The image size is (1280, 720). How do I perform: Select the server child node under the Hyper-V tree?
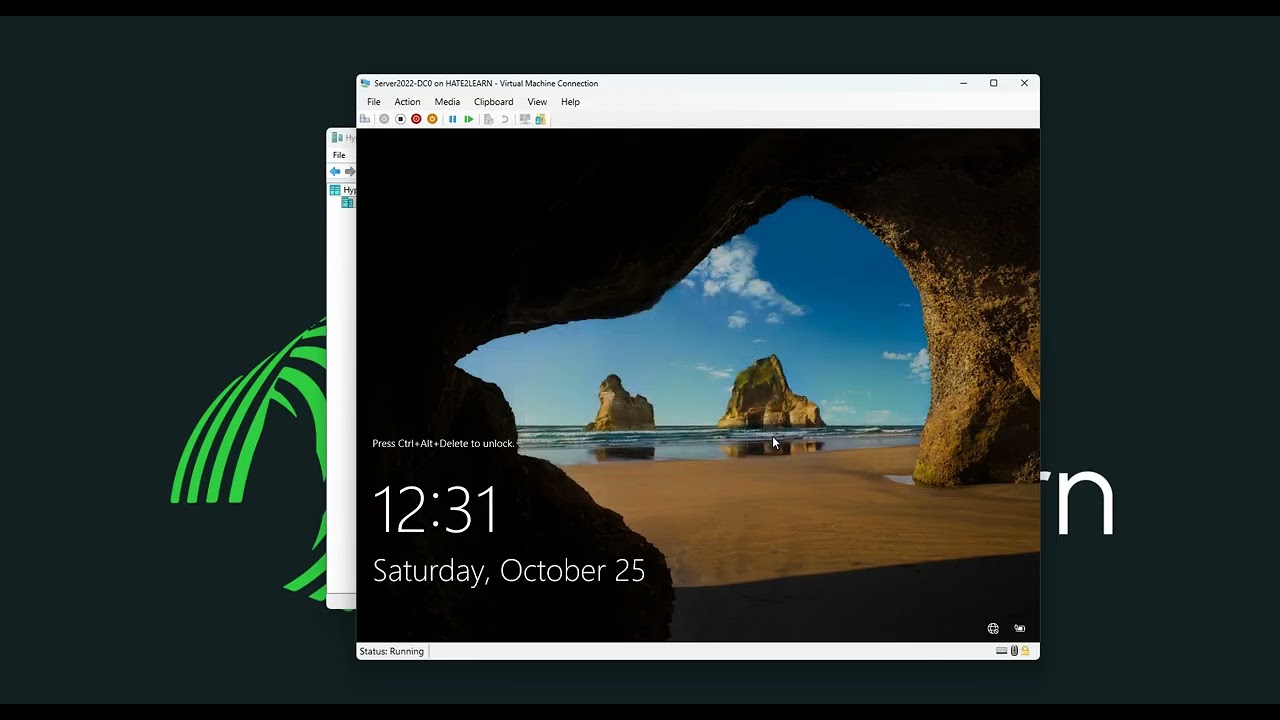(347, 203)
